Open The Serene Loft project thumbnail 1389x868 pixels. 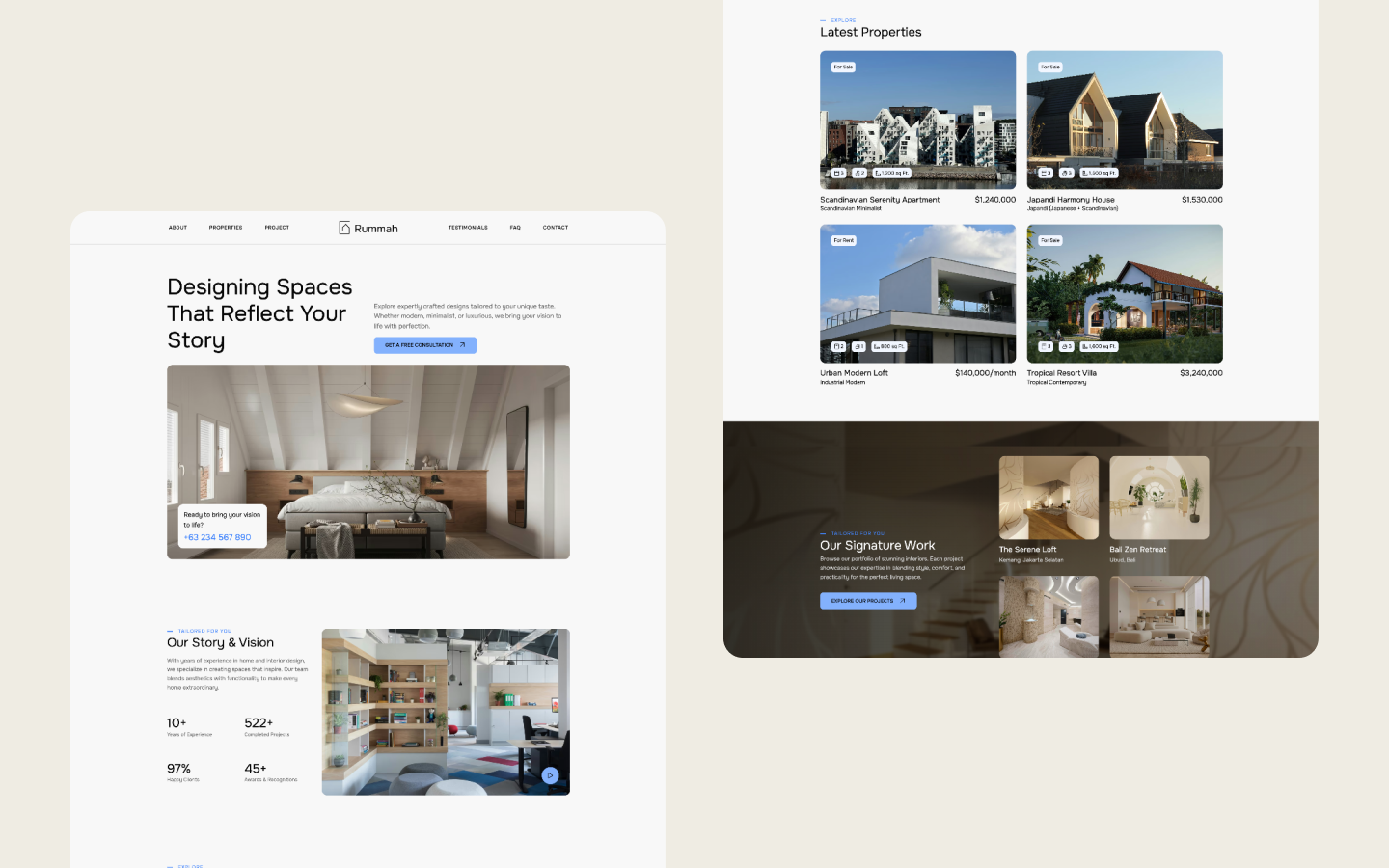click(x=1049, y=497)
